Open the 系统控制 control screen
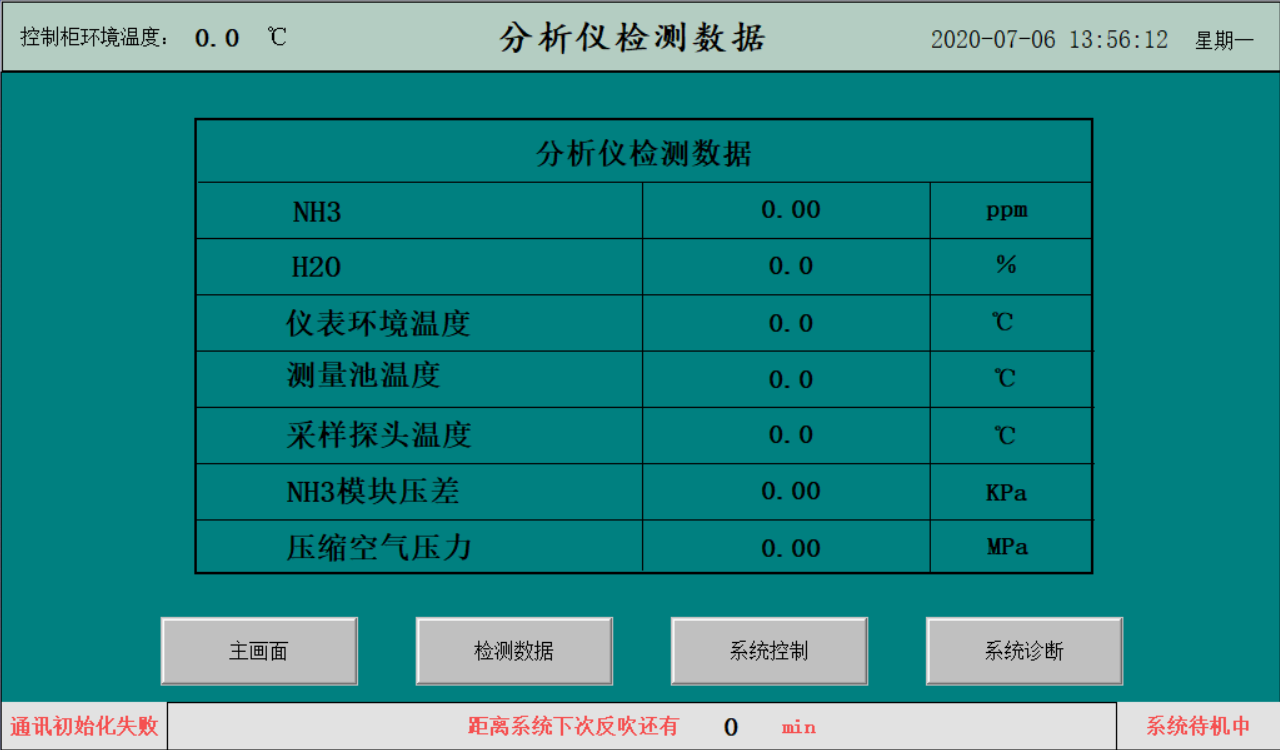Image resolution: width=1280 pixels, height=750 pixels. point(769,651)
